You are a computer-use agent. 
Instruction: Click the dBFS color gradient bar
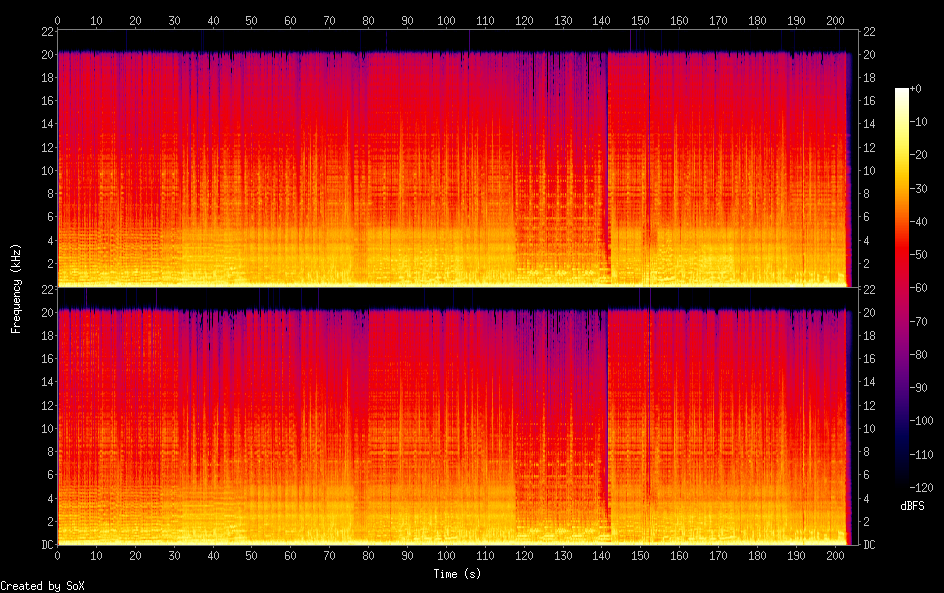[901, 288]
